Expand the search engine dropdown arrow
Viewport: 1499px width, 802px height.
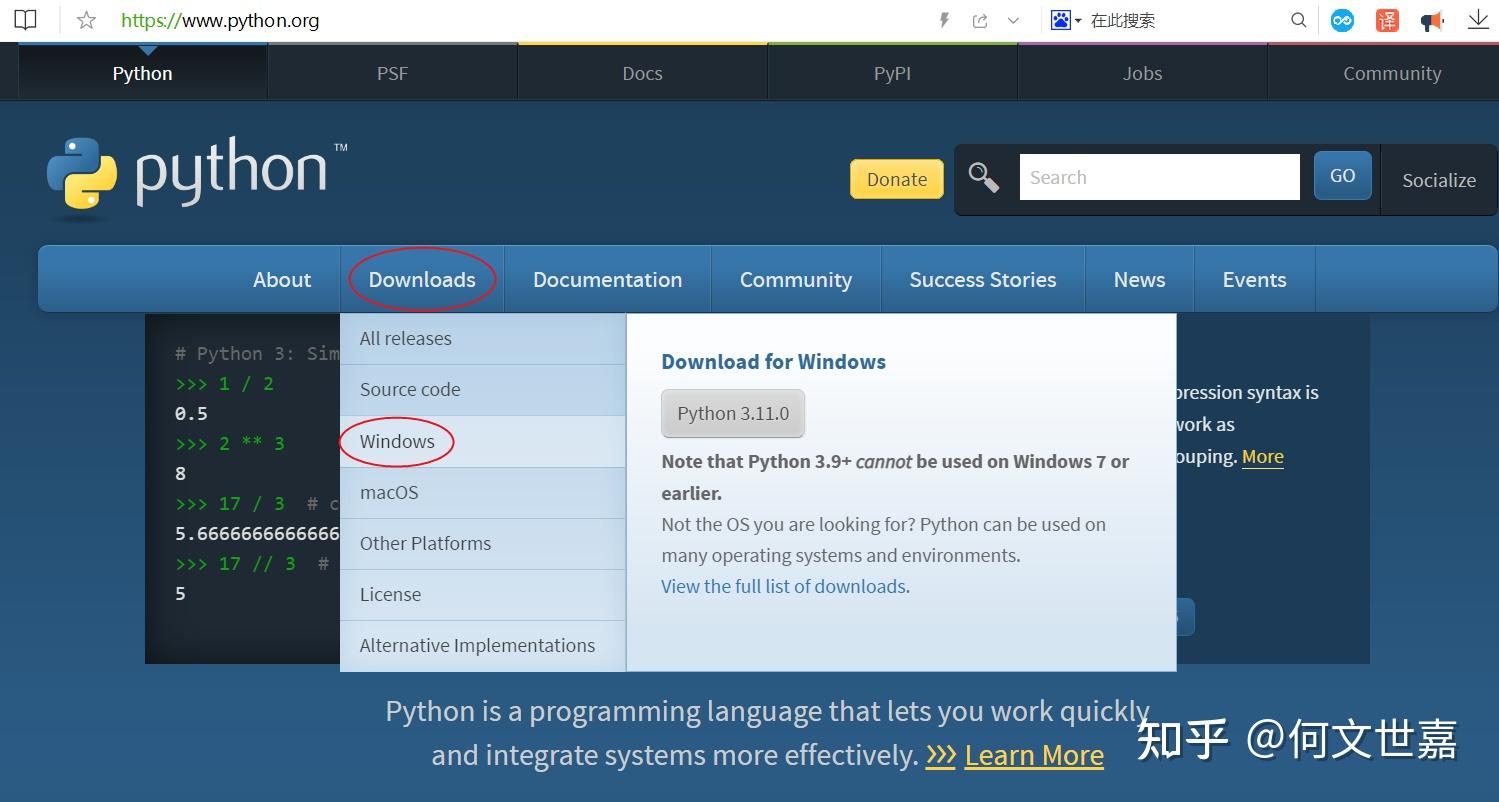pos(1077,20)
